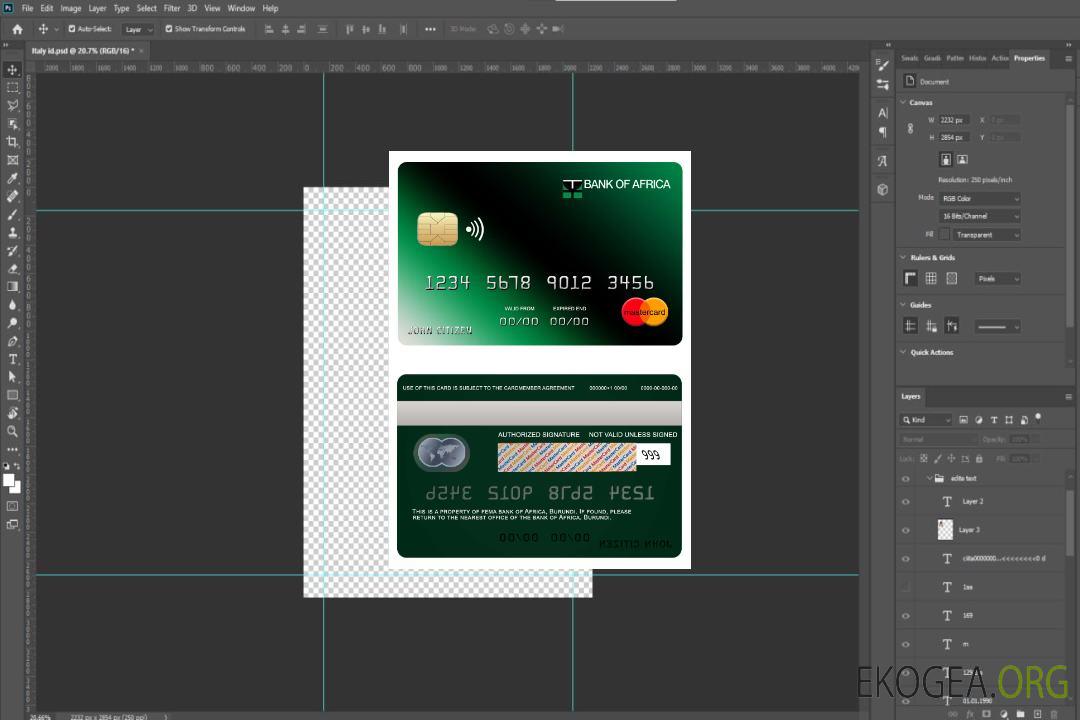
Task: Toggle the grid button in Rulers & Grids
Action: (x=931, y=278)
